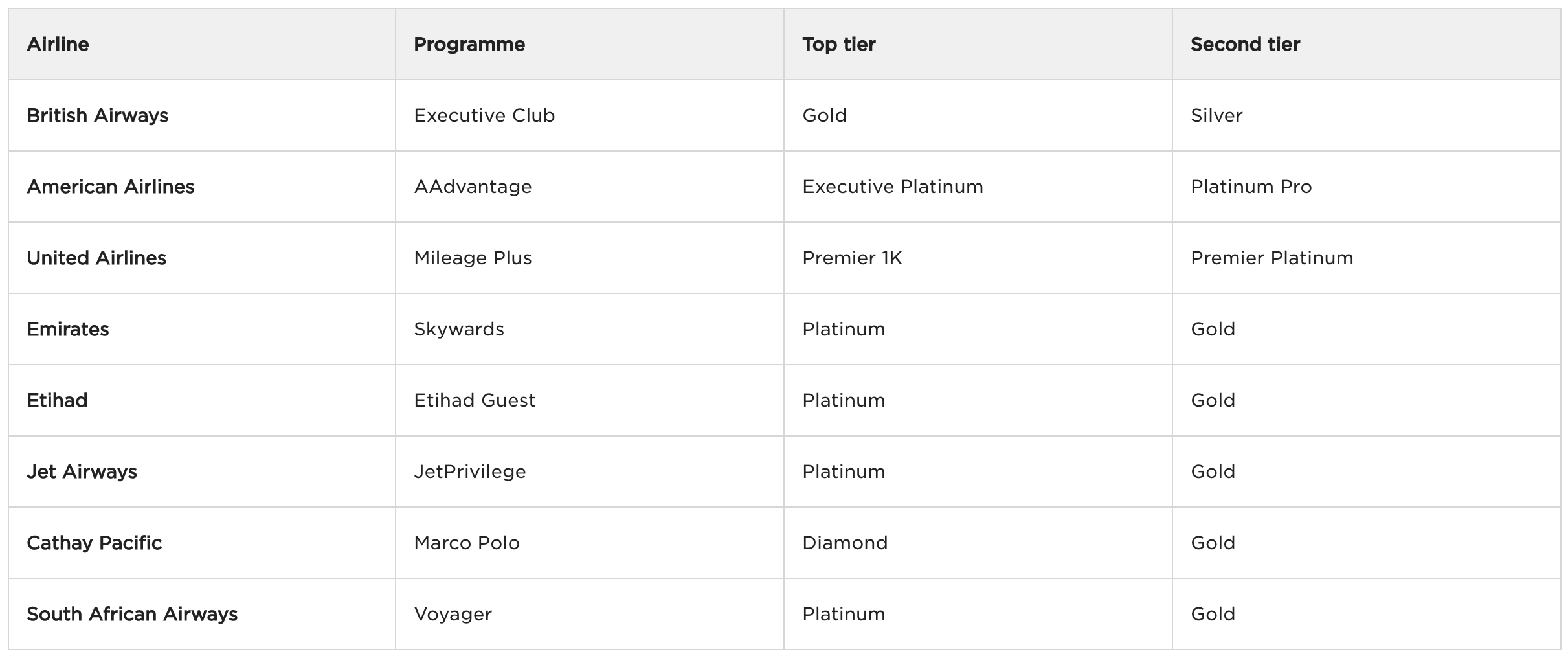Select the Etihad Guest programme cell

click(x=475, y=400)
